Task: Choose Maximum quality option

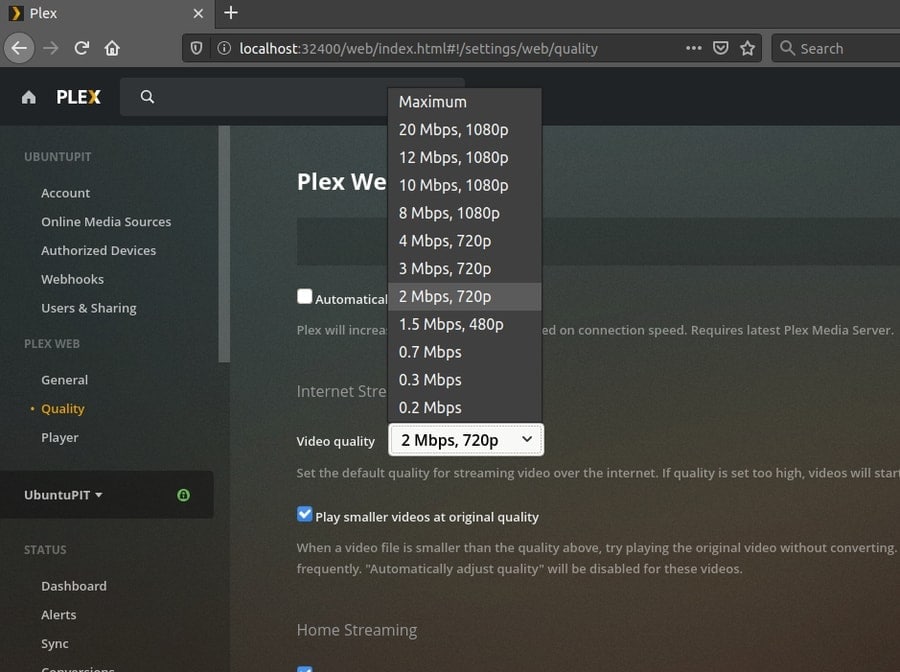Action: [x=464, y=102]
